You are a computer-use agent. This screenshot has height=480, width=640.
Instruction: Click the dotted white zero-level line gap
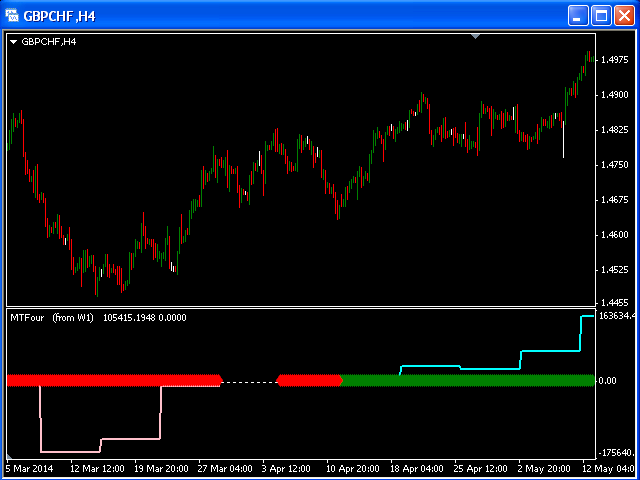pos(249,381)
